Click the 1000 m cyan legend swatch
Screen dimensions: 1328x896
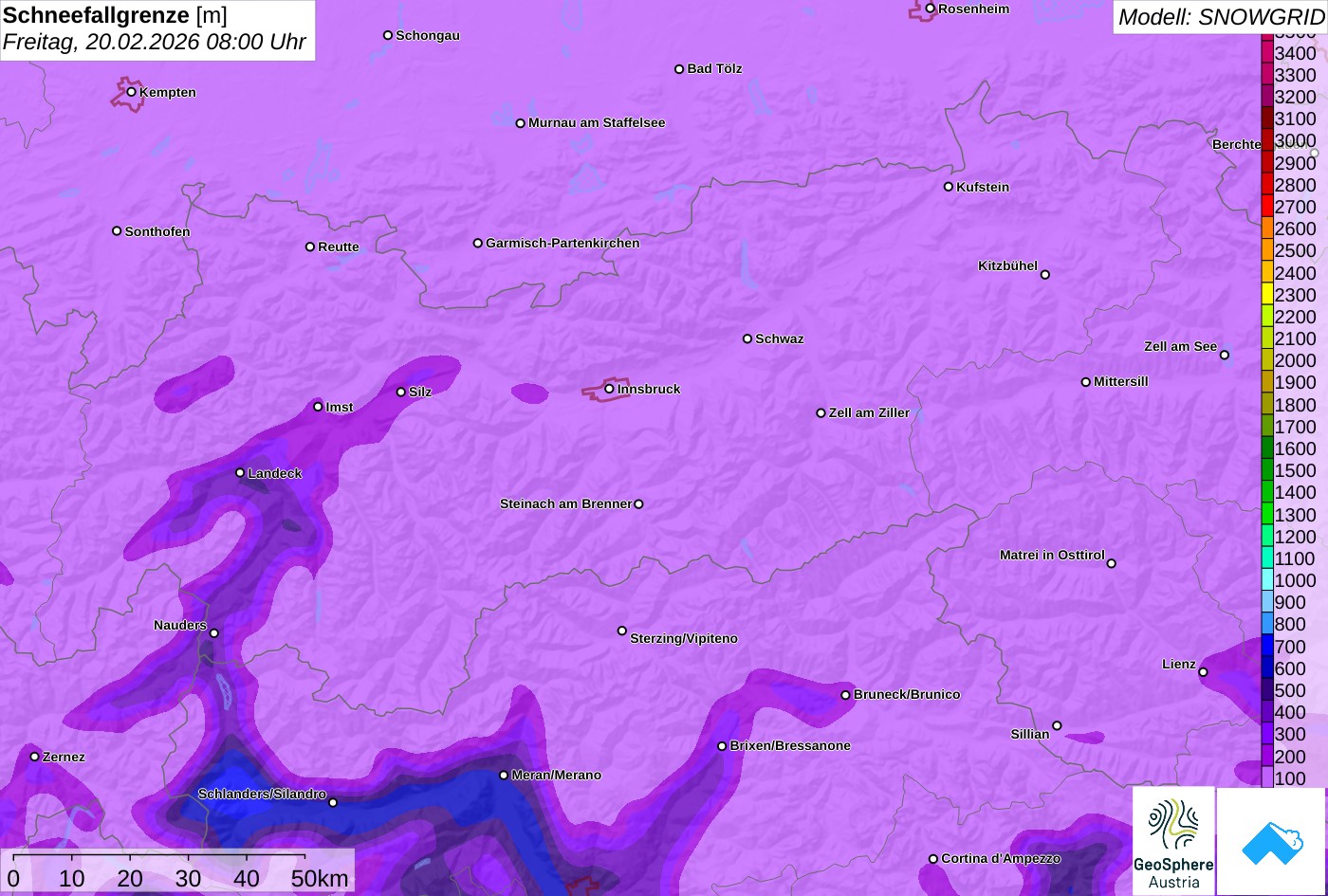1267,580
